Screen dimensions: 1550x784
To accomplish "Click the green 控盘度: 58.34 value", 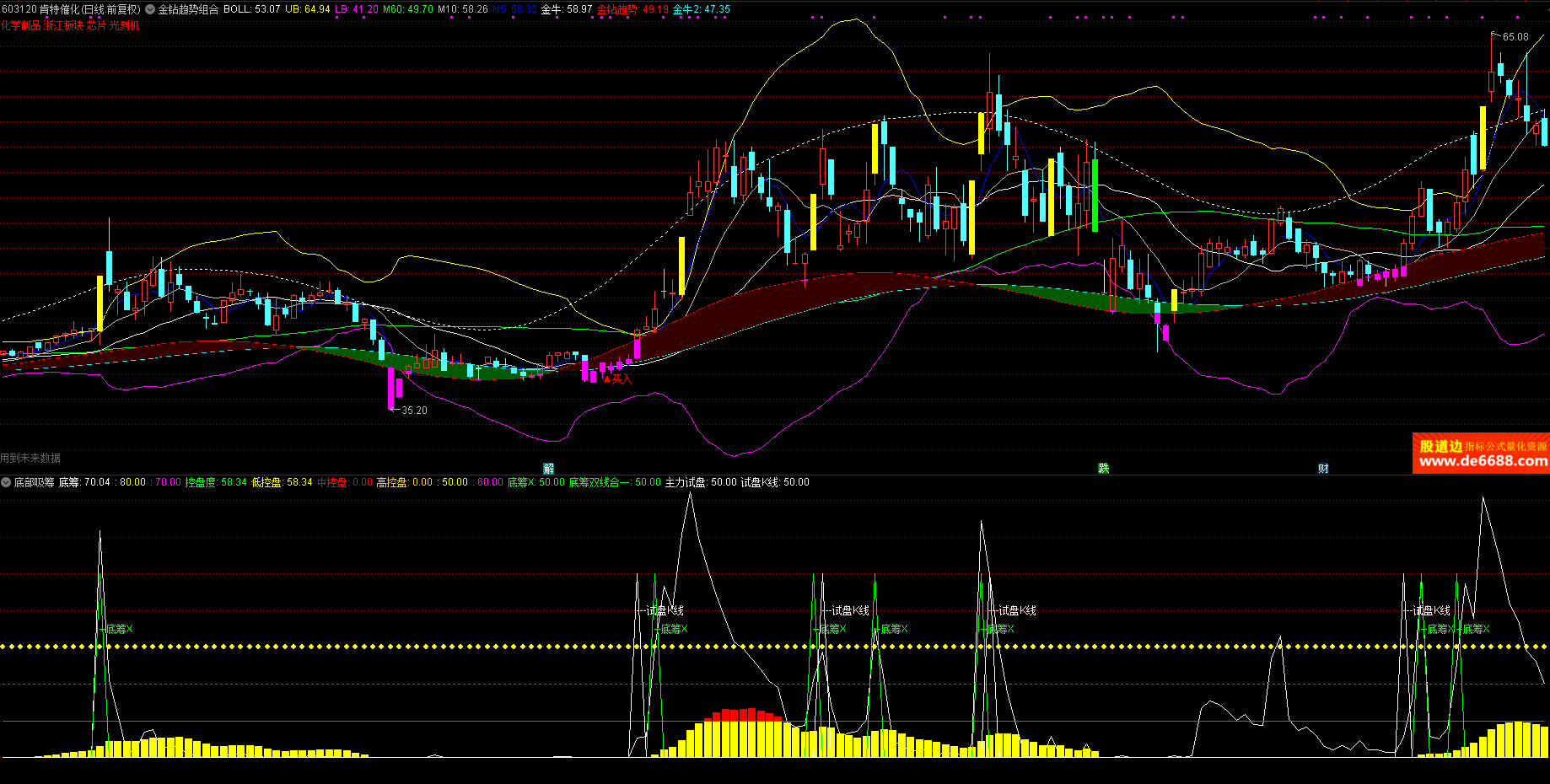I will point(216,482).
